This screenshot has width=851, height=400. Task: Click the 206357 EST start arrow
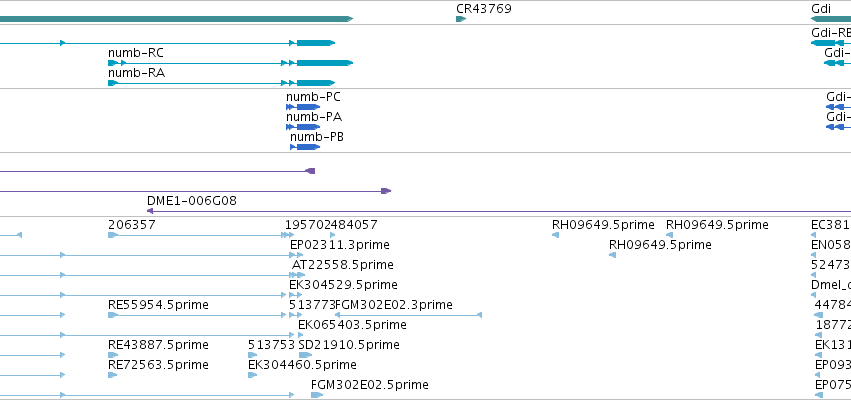[x=113, y=235]
